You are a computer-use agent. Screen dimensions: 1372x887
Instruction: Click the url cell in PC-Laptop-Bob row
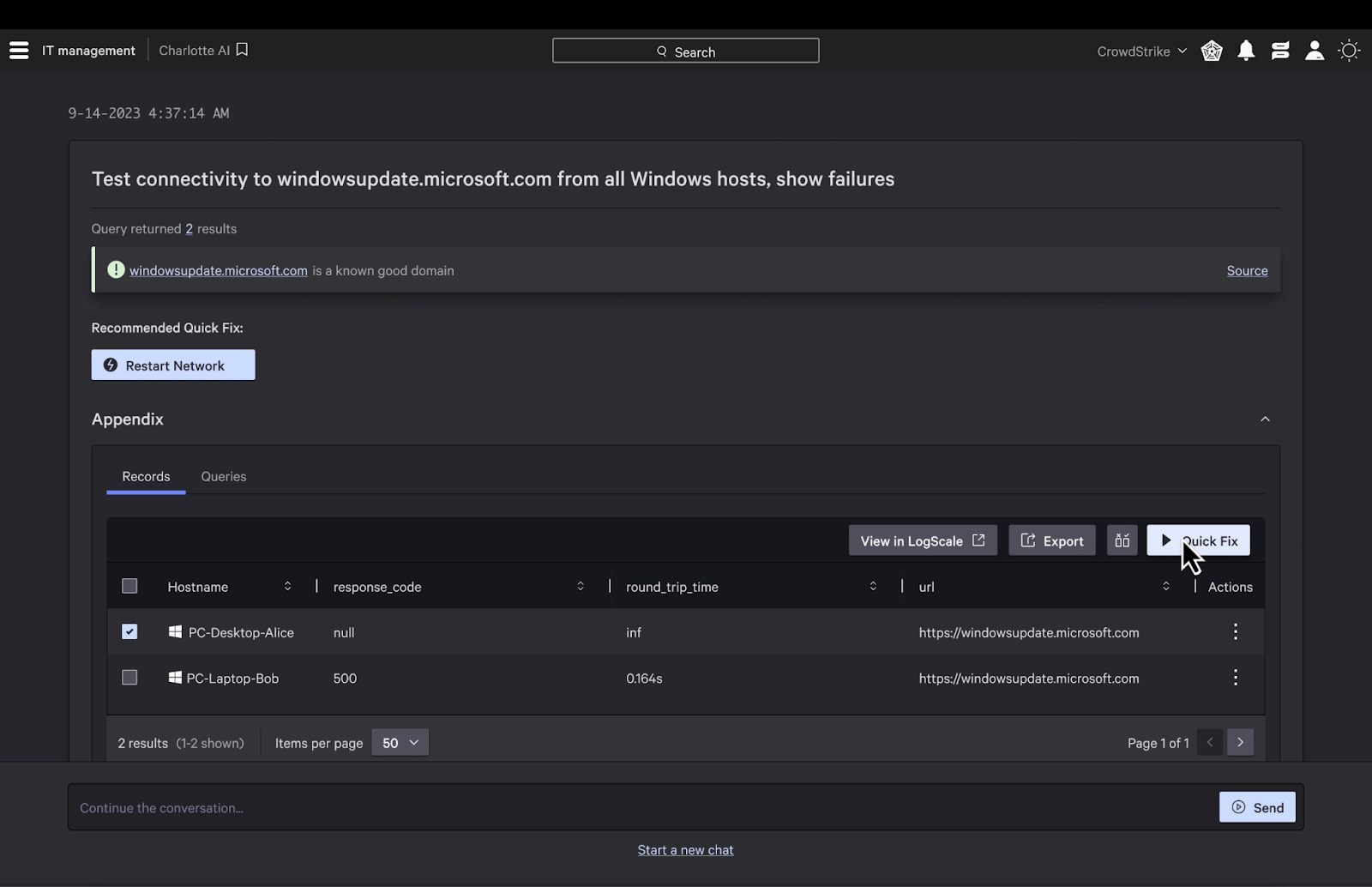[1029, 678]
